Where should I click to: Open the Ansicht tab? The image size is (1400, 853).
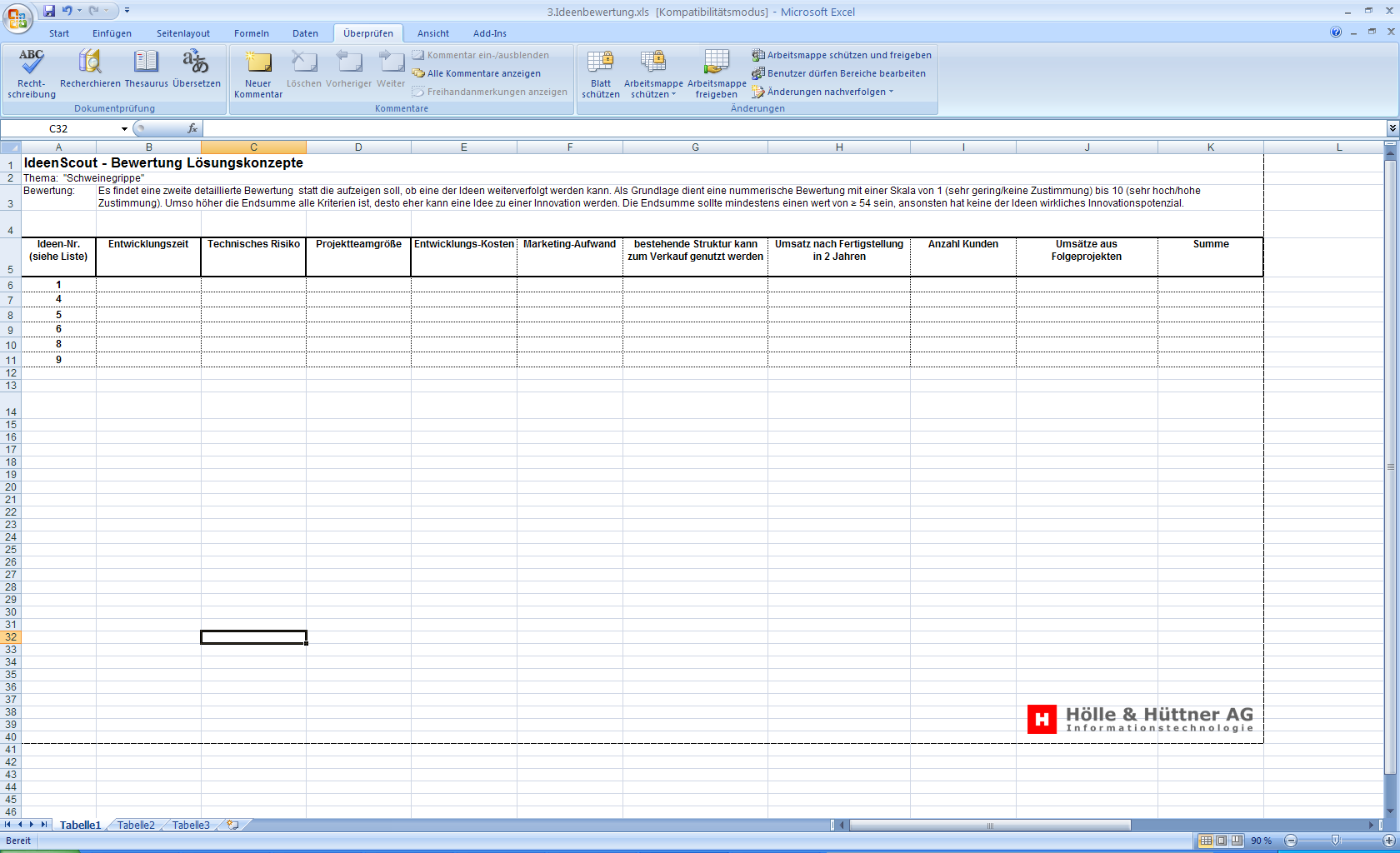[433, 33]
